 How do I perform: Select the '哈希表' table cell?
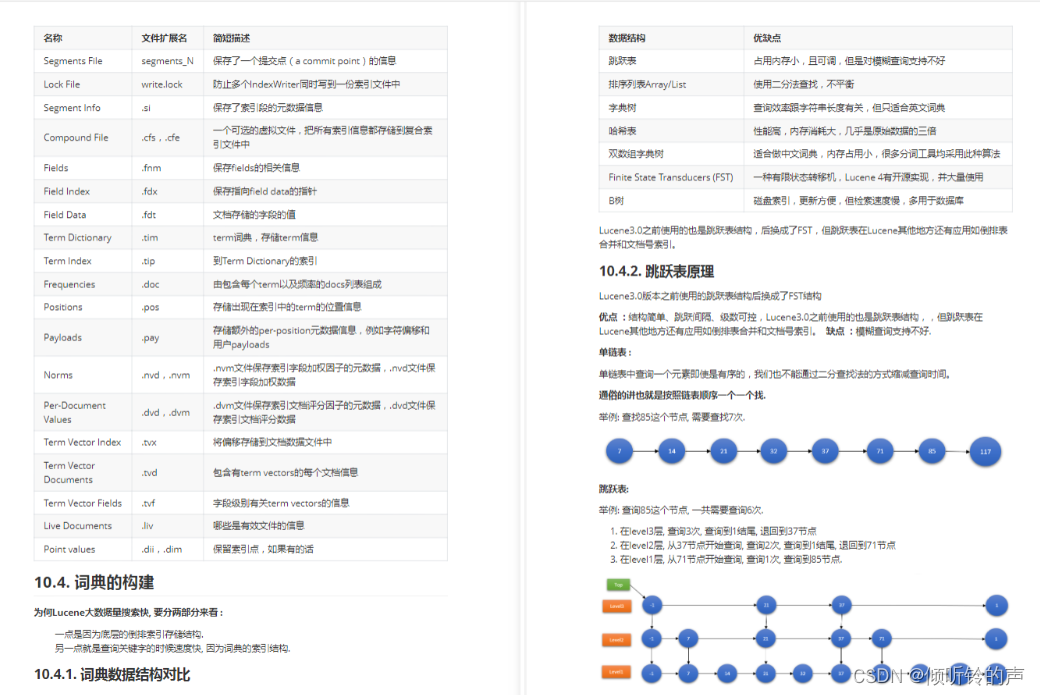pyautogui.click(x=671, y=131)
